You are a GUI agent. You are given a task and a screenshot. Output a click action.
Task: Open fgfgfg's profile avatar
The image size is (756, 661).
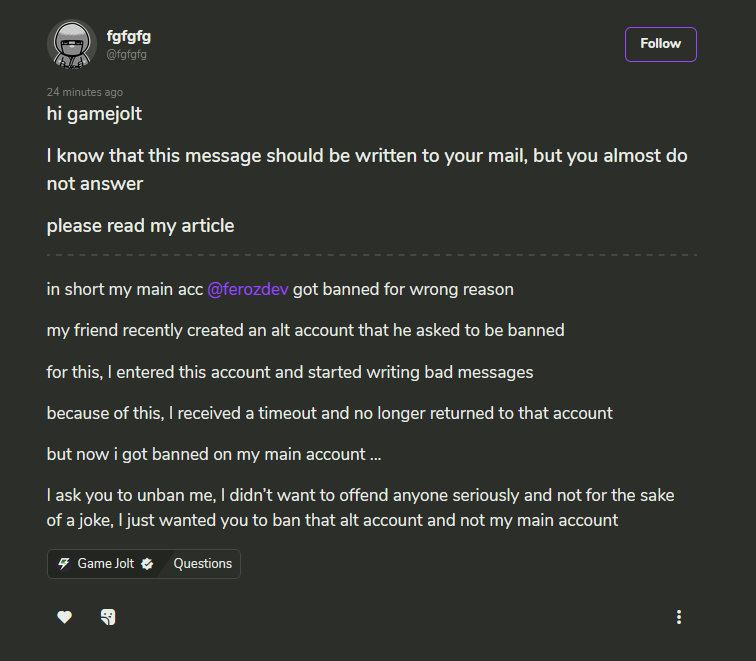[x=72, y=44]
